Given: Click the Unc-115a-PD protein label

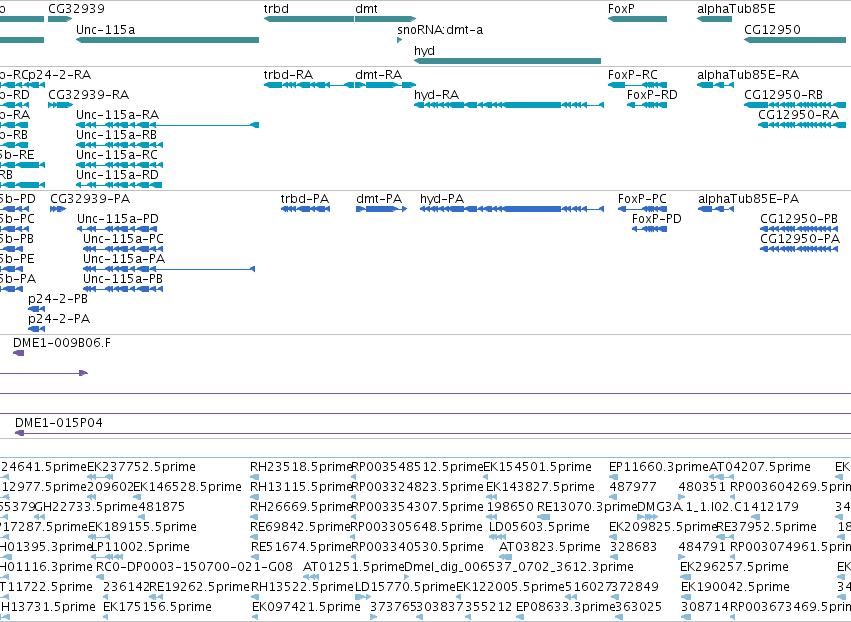Looking at the screenshot, I should tap(118, 219).
